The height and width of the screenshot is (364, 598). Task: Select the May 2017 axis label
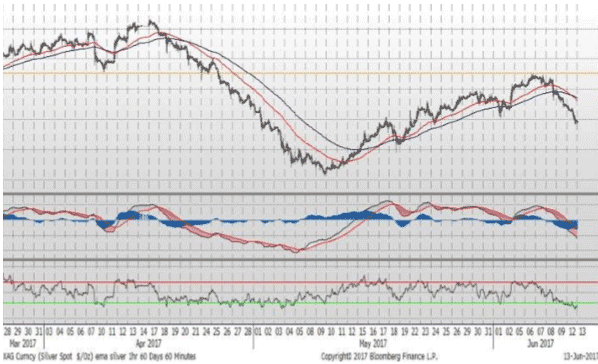[373, 344]
